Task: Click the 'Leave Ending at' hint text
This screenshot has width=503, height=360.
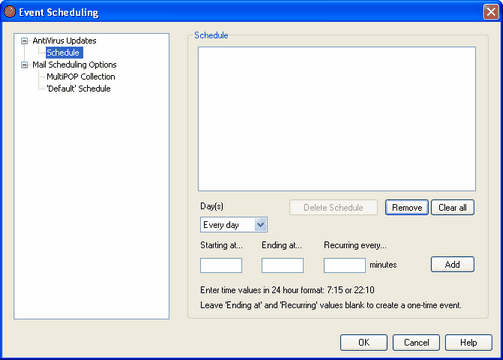Action: (331, 305)
